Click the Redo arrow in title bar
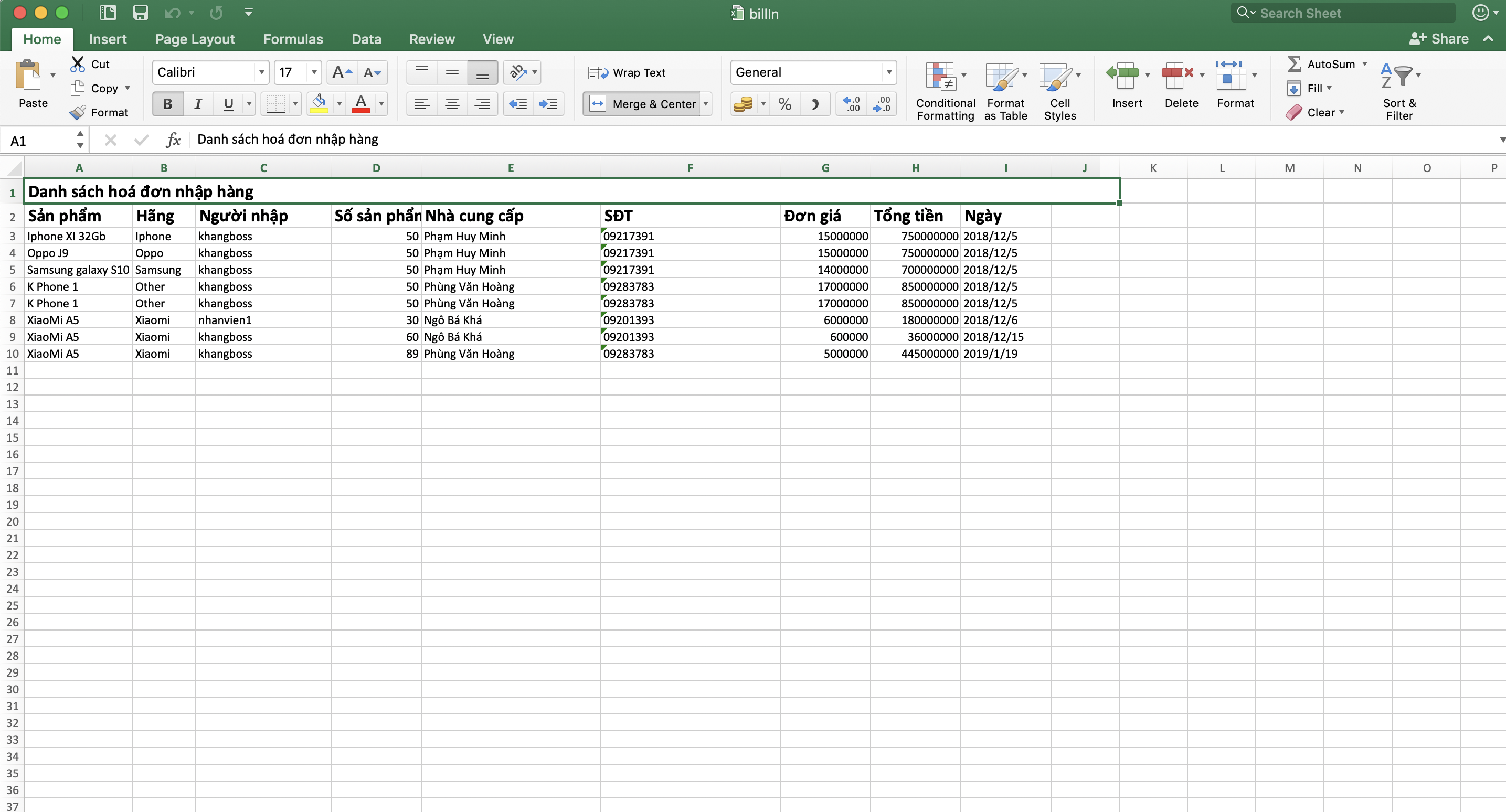This screenshot has width=1506, height=812. click(216, 12)
